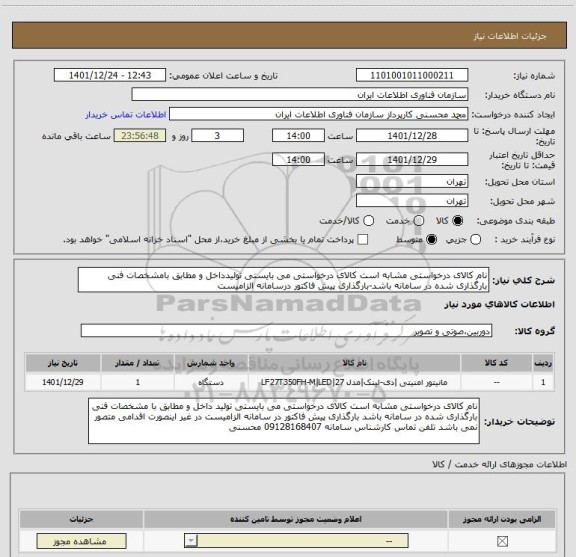Viewport: 576px width, 557px height.
Task: Click the الزامی بودن ارائه مجوز header
Action: pos(502,519)
